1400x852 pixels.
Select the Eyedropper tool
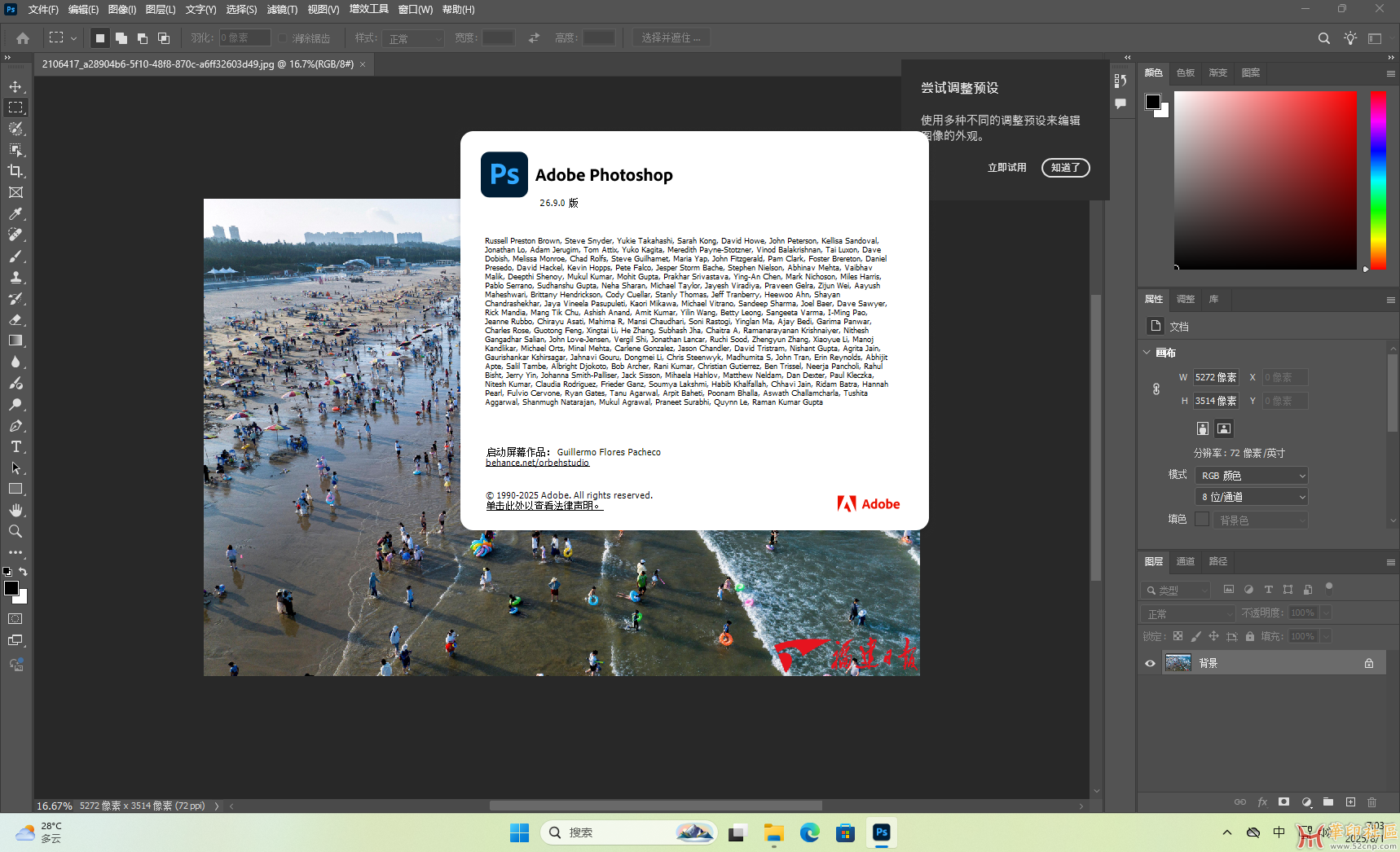pyautogui.click(x=15, y=213)
